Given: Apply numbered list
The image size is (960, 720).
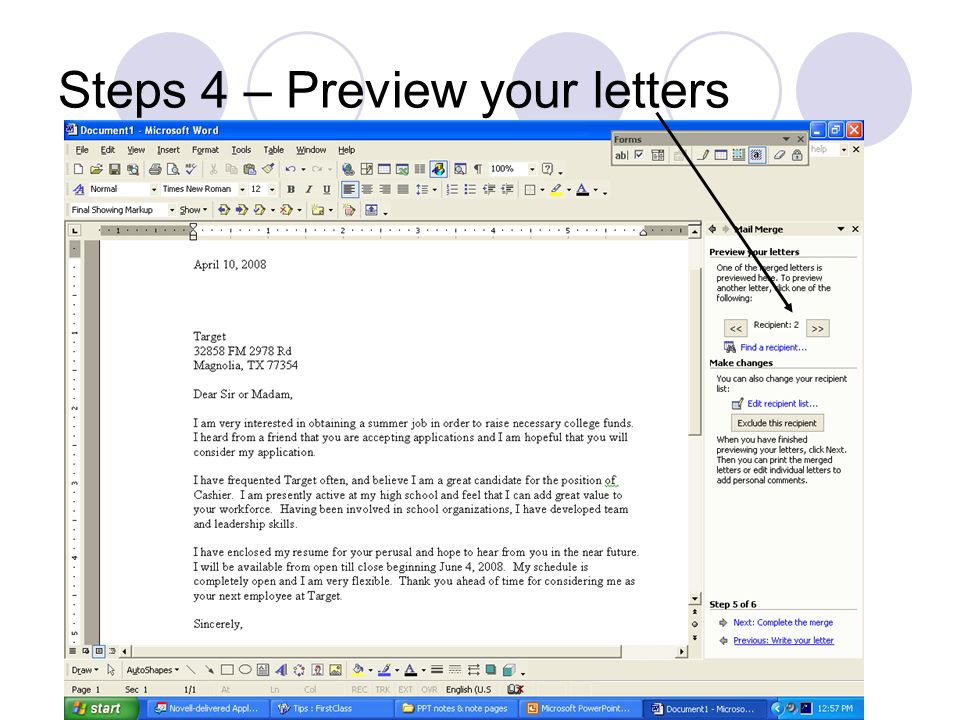Looking at the screenshot, I should (452, 190).
